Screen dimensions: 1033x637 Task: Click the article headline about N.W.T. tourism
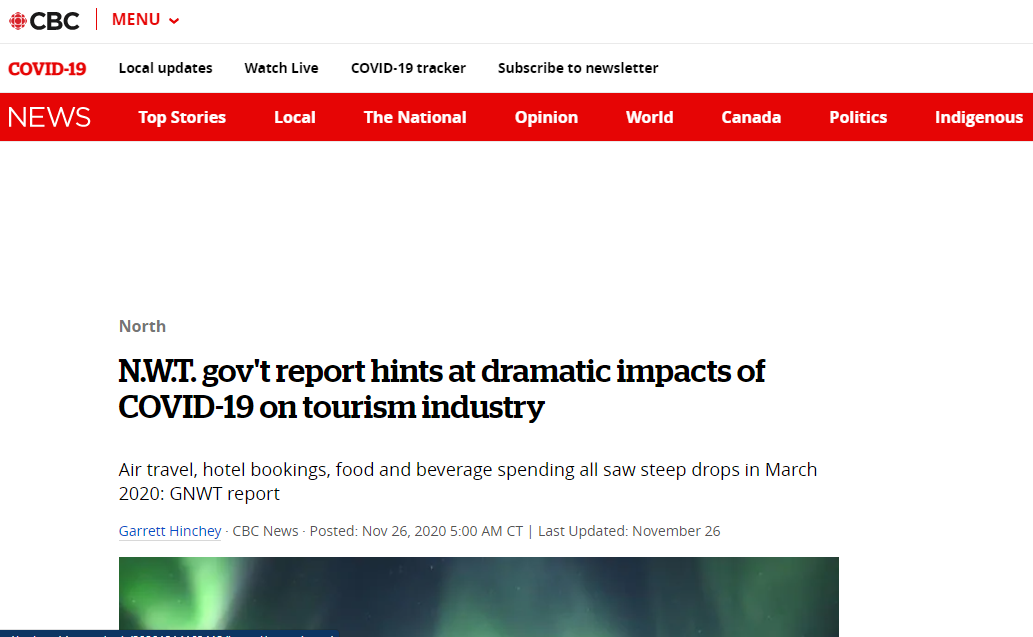point(441,389)
